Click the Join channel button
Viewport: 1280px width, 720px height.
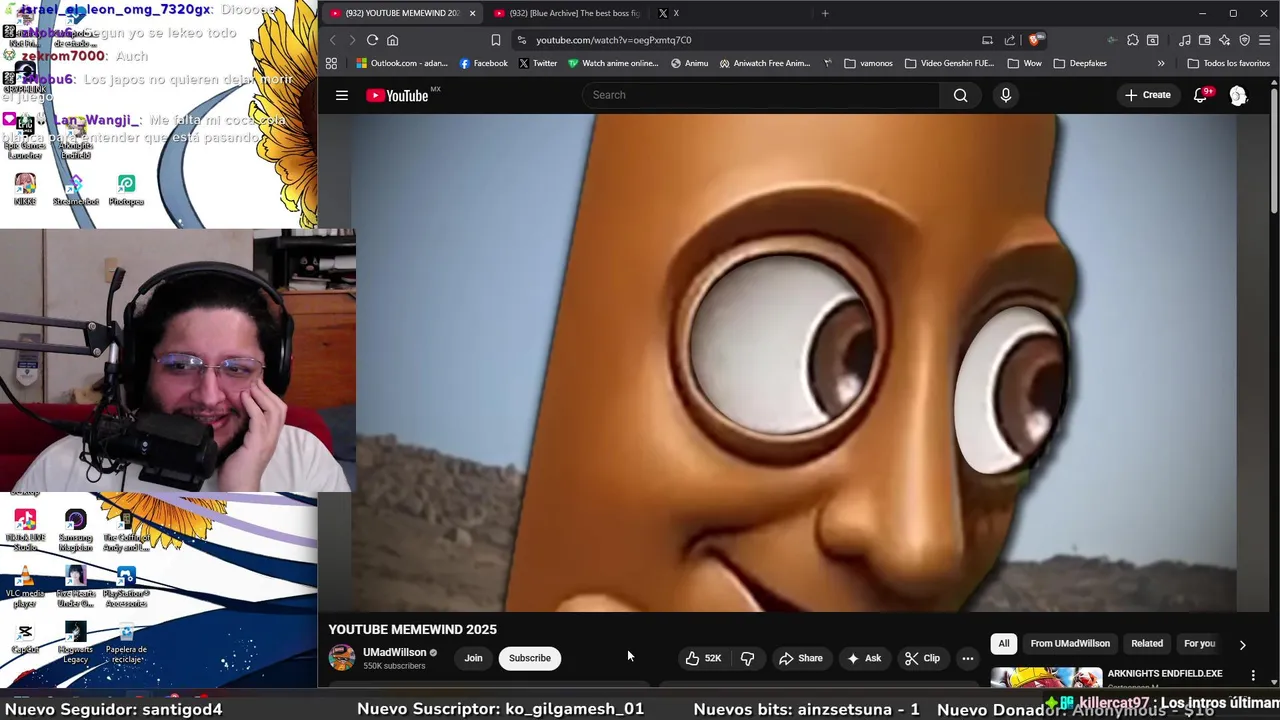pyautogui.click(x=473, y=658)
